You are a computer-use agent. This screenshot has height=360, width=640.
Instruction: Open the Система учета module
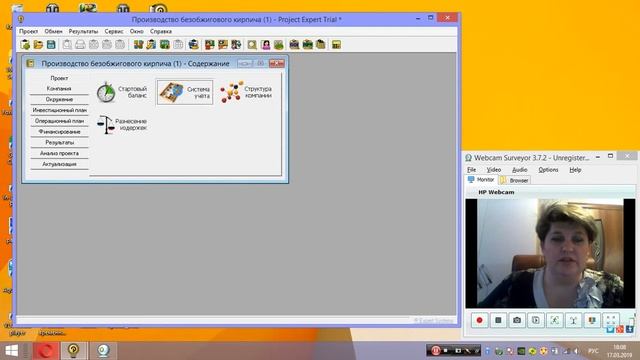[x=184, y=92]
